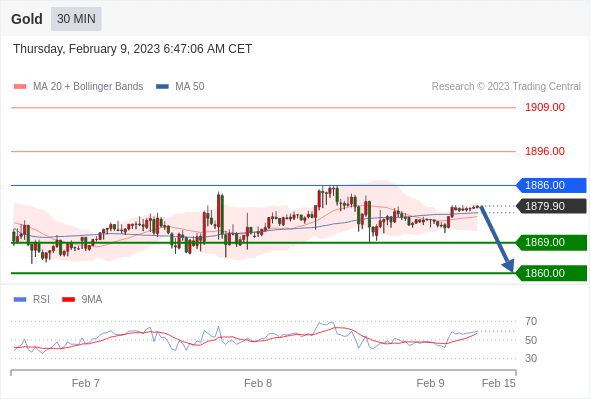Click the 9MA legend red swatch
590x400 pixels.
68,300
